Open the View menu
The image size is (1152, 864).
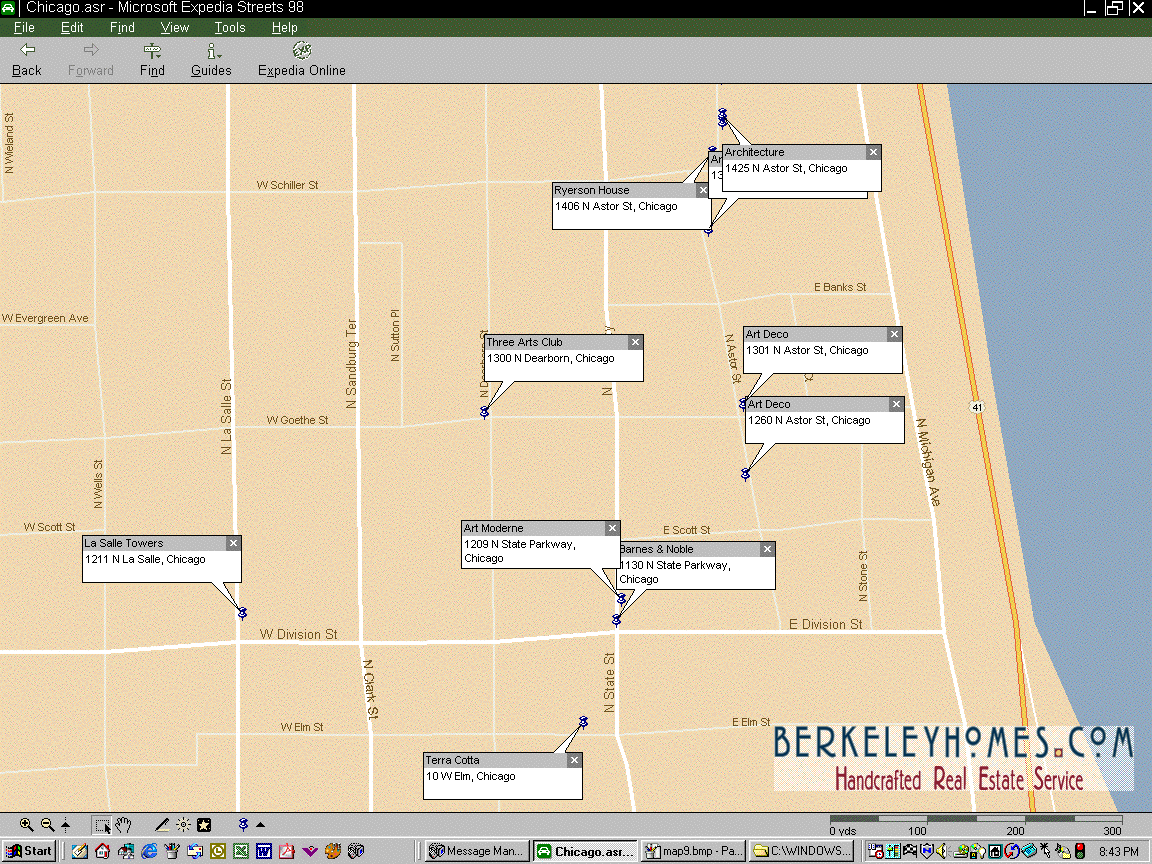(174, 28)
